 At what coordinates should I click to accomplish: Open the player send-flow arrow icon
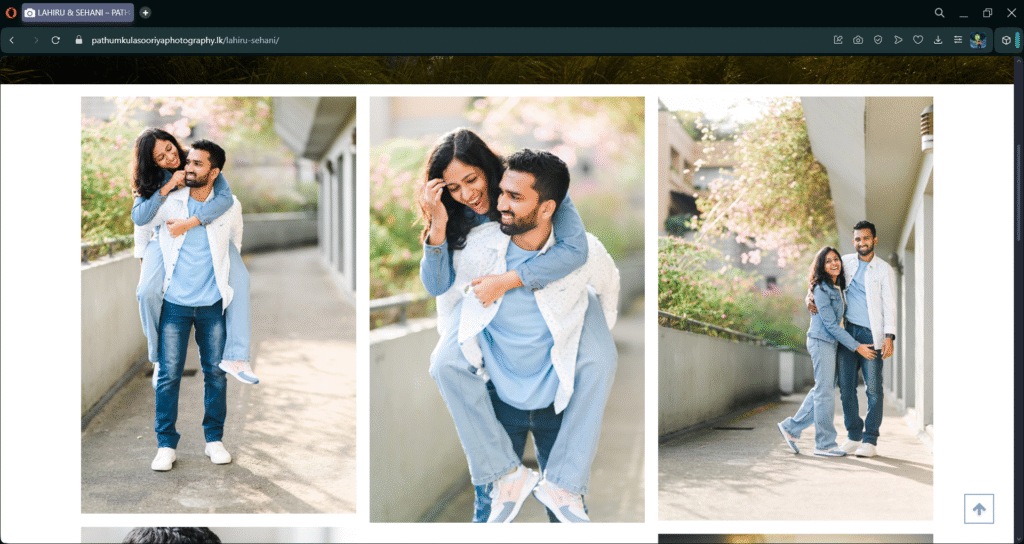[x=898, y=40]
